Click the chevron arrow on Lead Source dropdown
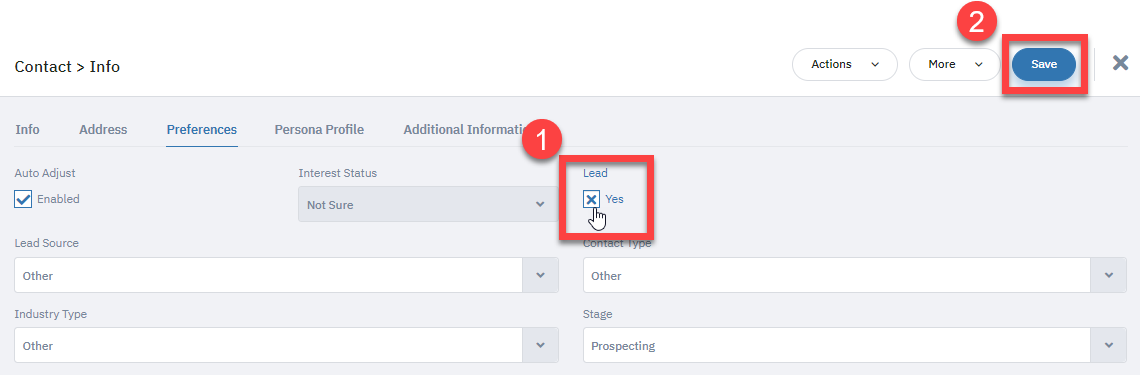This screenshot has width=1140, height=375. tap(540, 275)
